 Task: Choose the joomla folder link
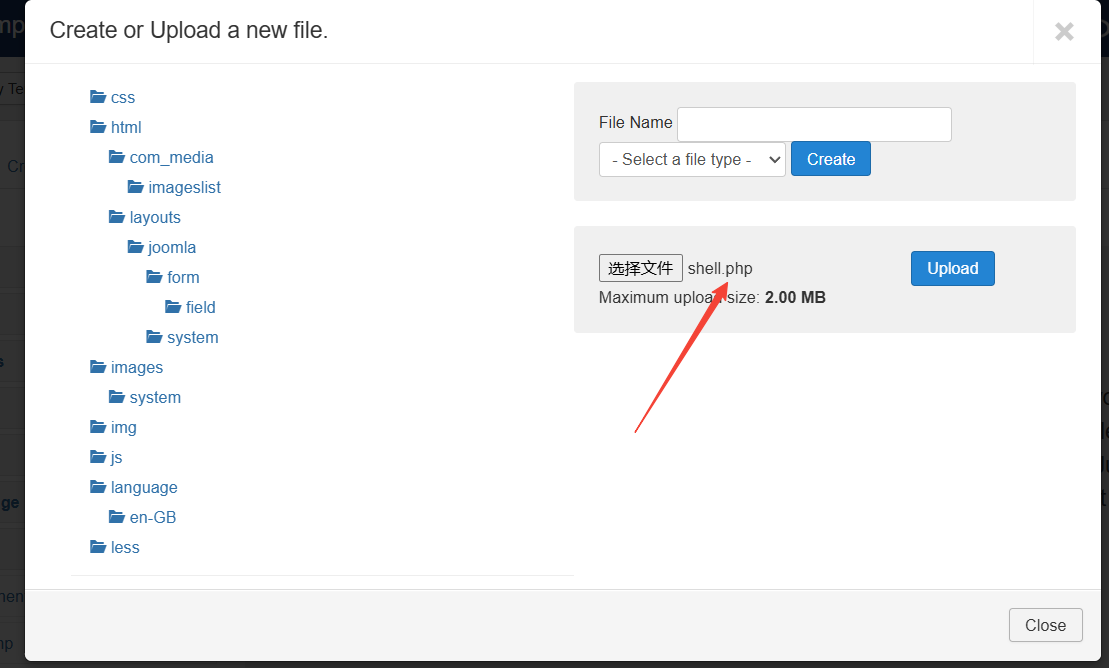tap(172, 248)
